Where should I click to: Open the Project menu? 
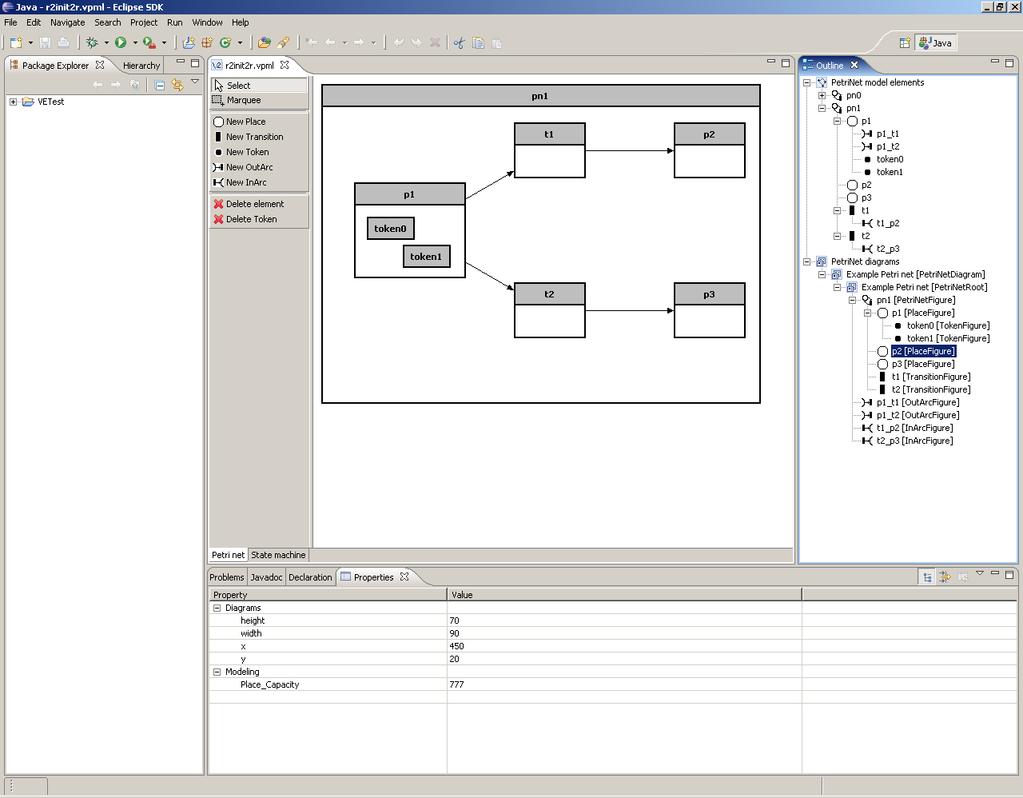click(144, 22)
